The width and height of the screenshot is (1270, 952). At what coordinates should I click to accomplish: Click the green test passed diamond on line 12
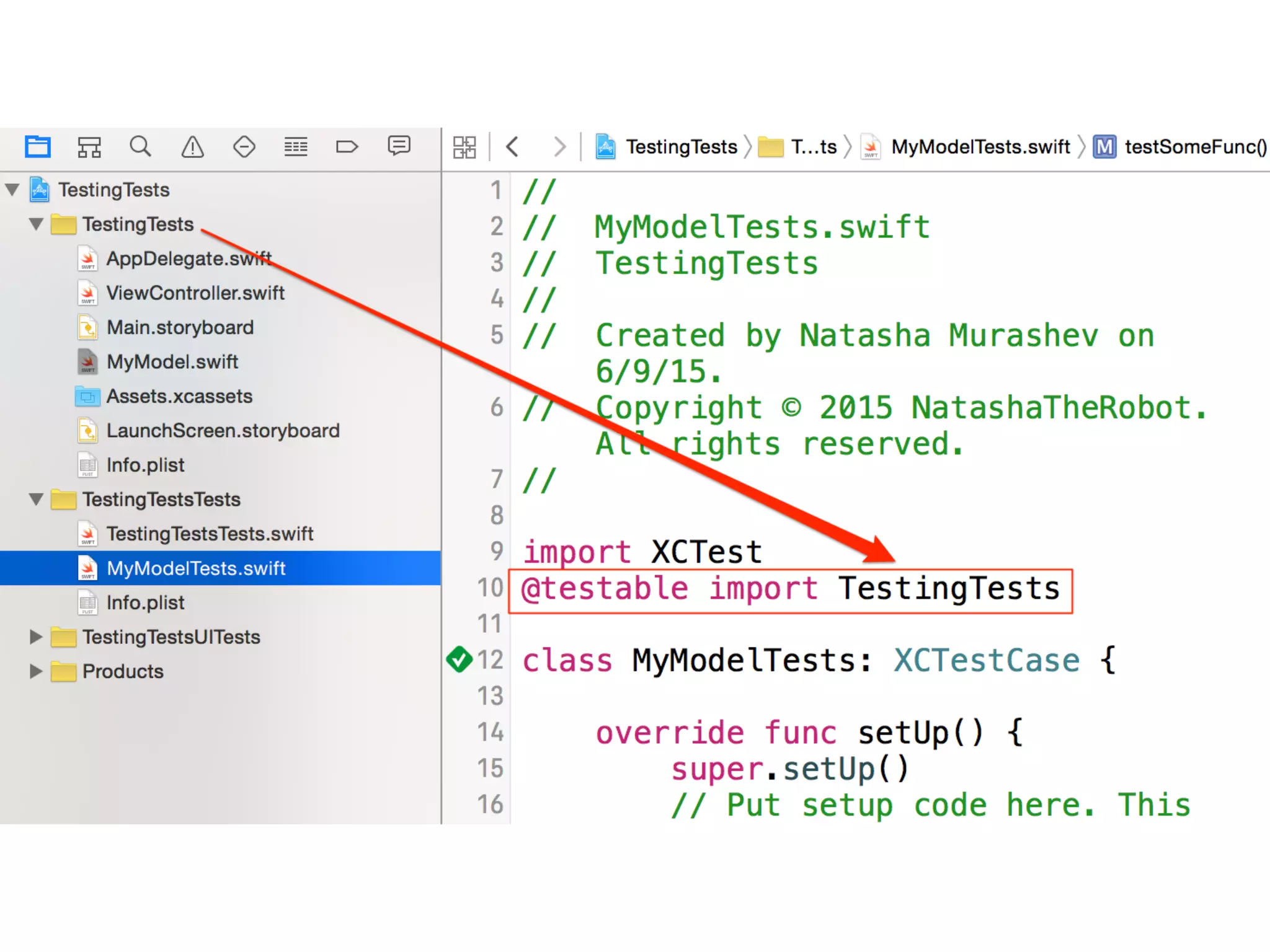[460, 659]
